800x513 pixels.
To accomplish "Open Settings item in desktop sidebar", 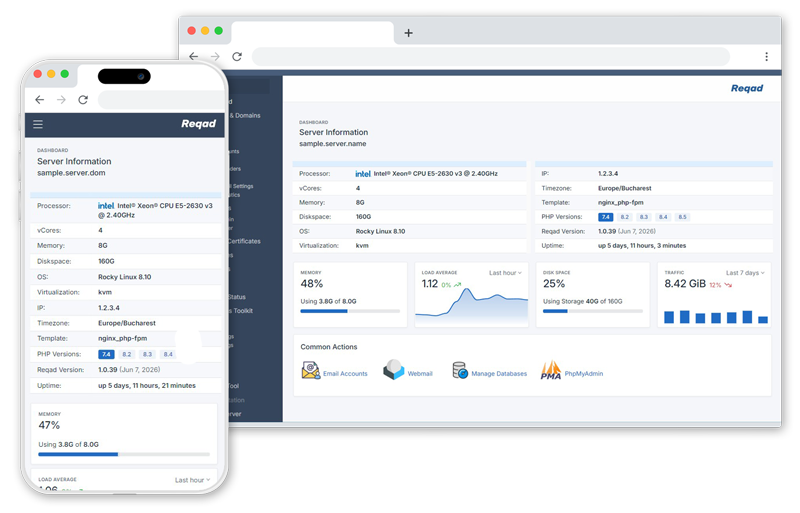I will 243,186.
